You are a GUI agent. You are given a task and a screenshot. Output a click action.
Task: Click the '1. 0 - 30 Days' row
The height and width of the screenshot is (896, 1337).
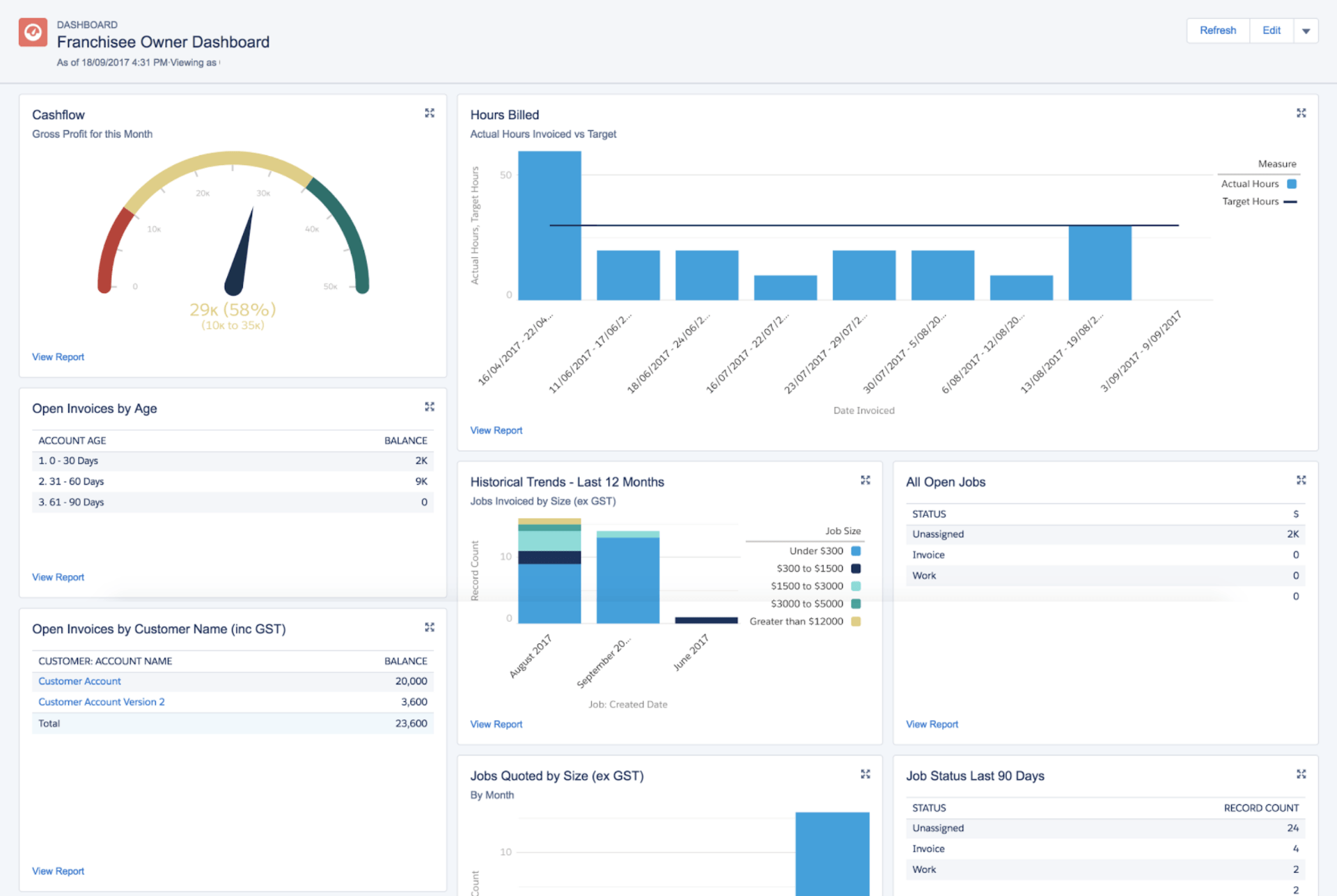[233, 461]
